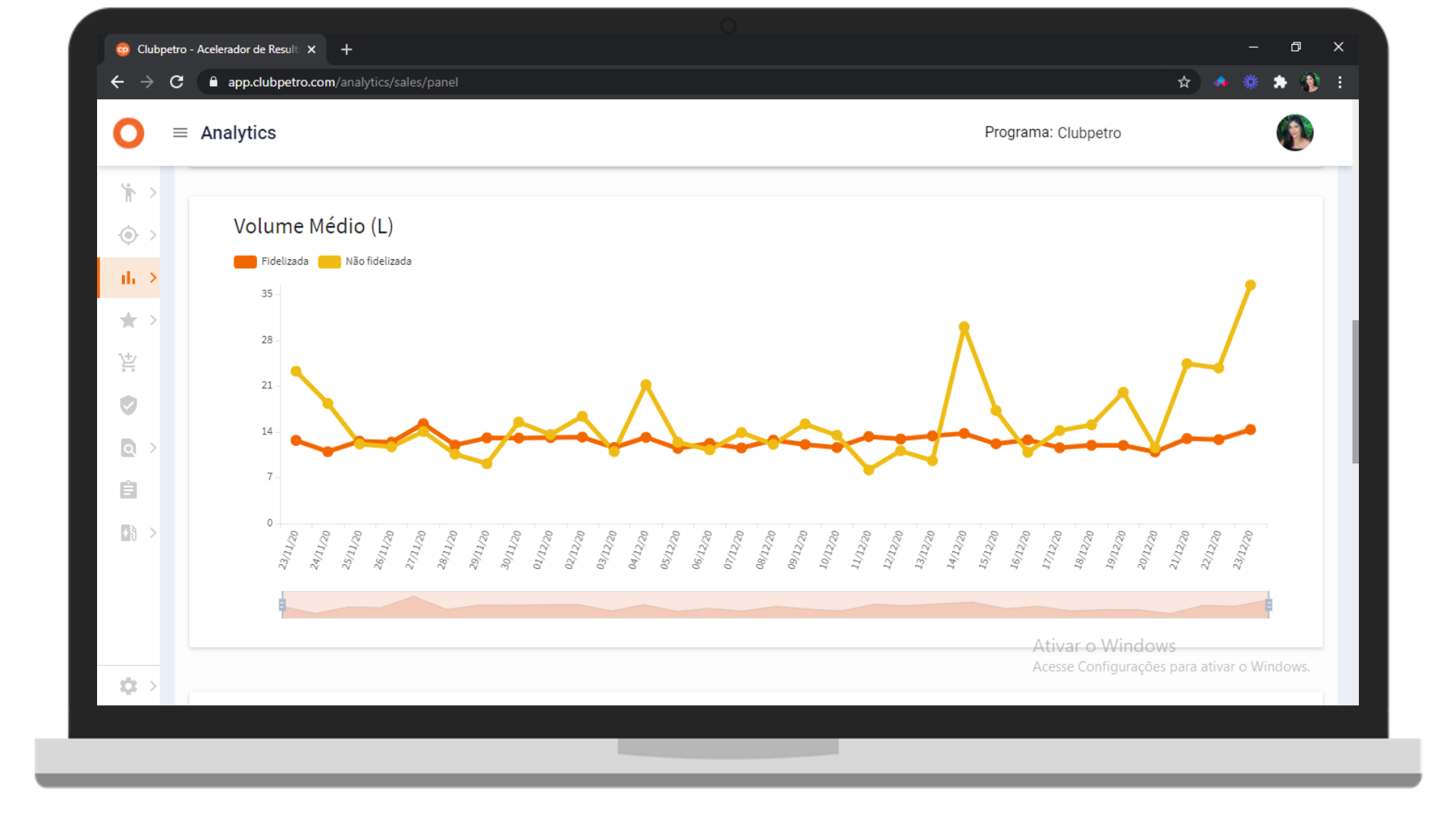Click the left range slider handle
This screenshot has height=819, width=1456.
(x=282, y=604)
